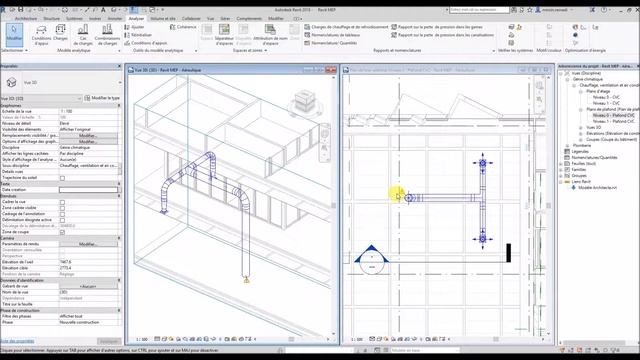Click Modifier le type button
The height and width of the screenshot is (360, 640).
102,98
